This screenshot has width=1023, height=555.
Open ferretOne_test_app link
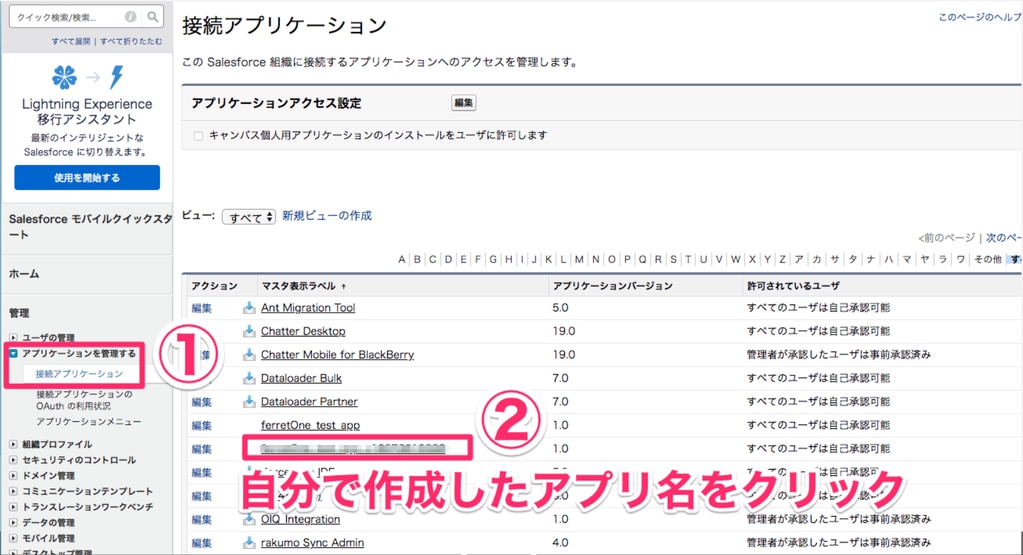pyautogui.click(x=311, y=425)
